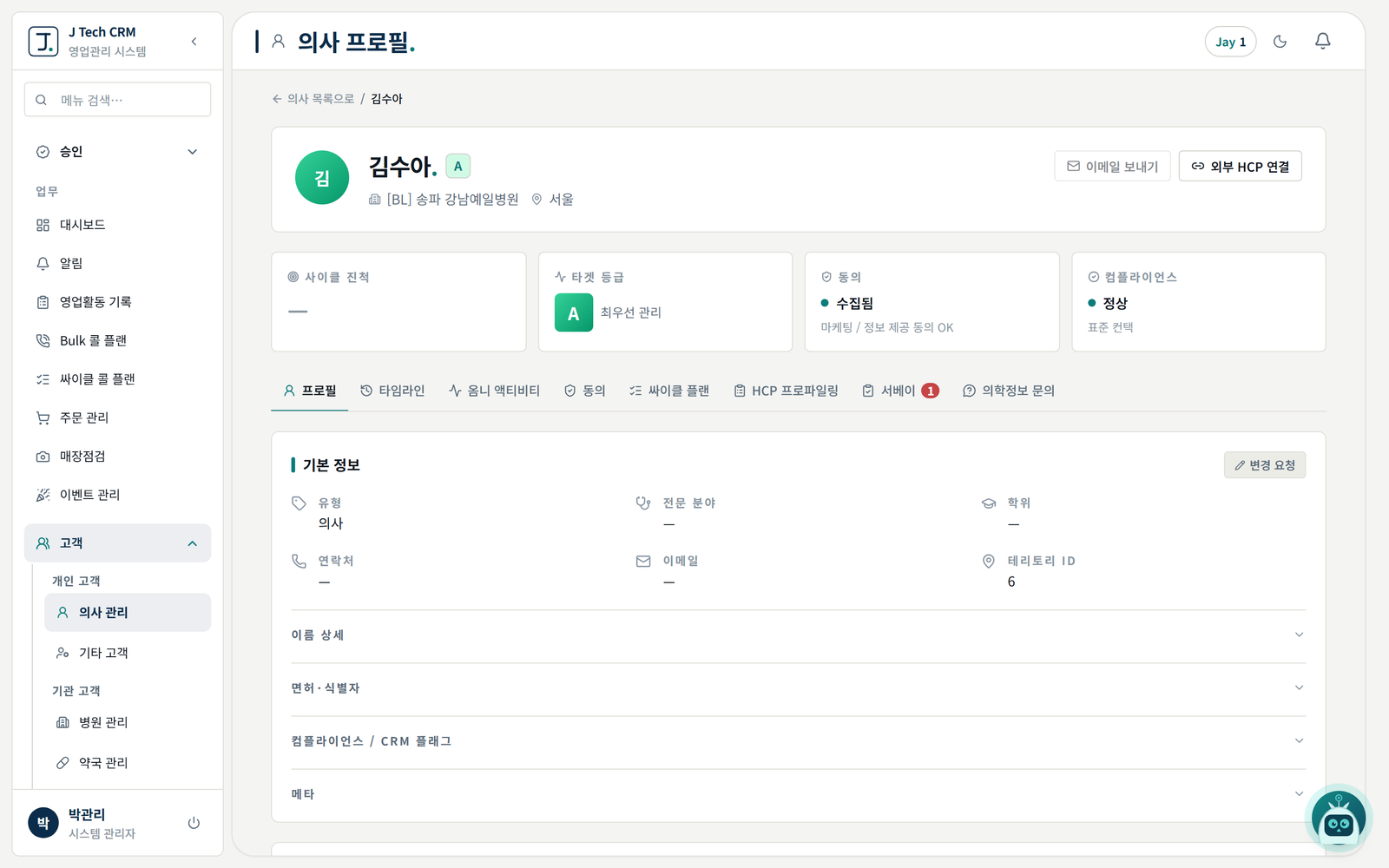
Task: Switch to the 의학정보 문의 tab
Action: (1009, 391)
